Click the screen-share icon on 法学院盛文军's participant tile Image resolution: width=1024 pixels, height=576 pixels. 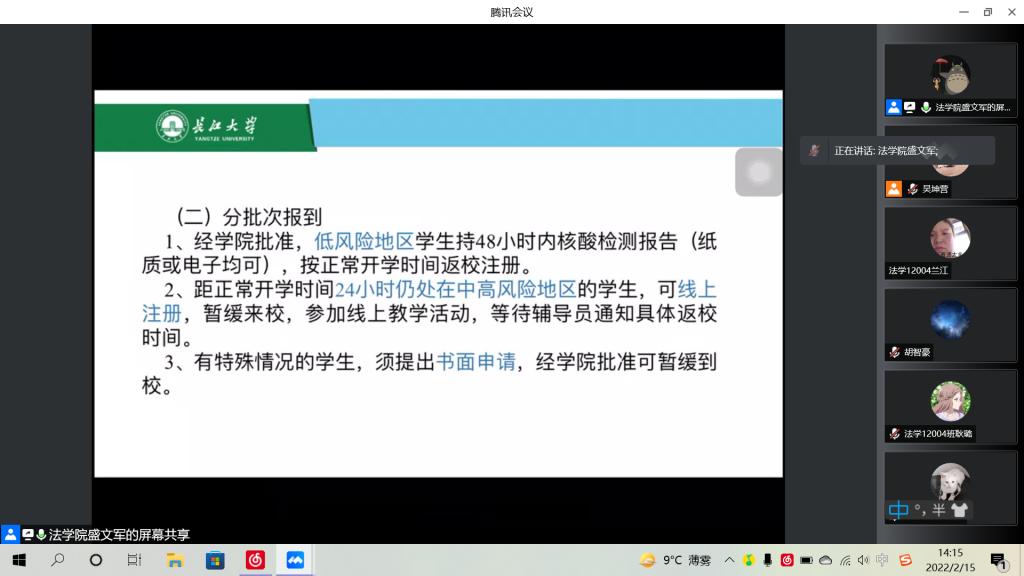[908, 107]
